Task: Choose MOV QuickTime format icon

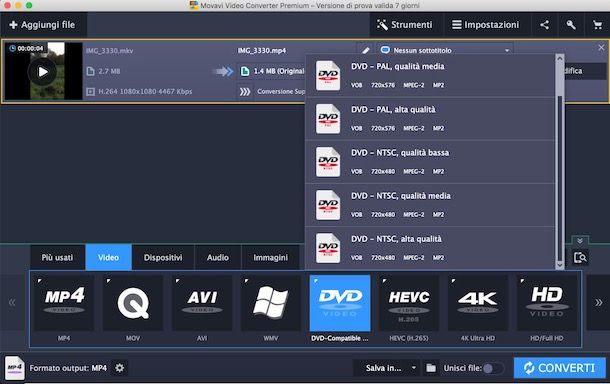Action: coord(133,303)
